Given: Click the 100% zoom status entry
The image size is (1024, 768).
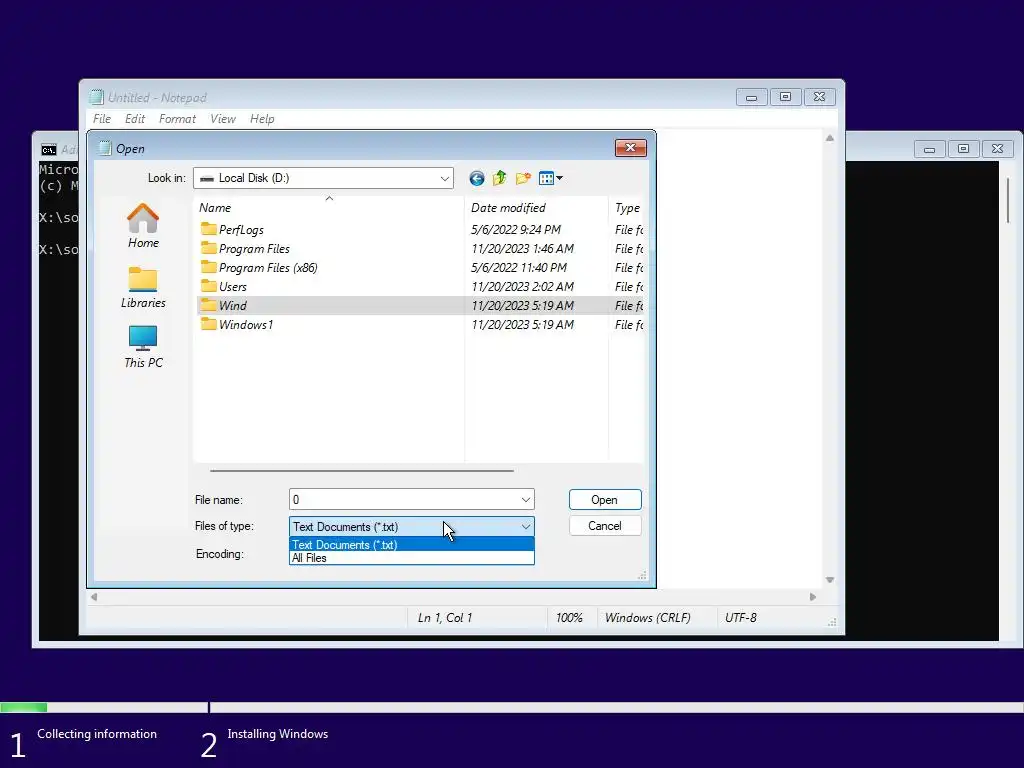Looking at the screenshot, I should (569, 618).
